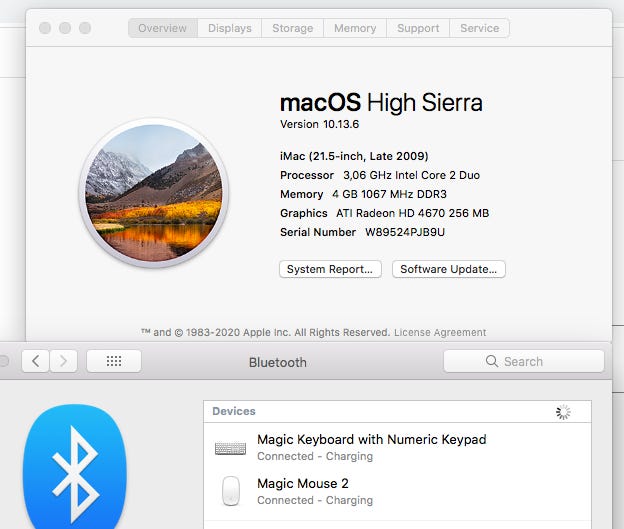Image resolution: width=624 pixels, height=529 pixels.
Task: Close the About This Mac window
Action: 45,28
